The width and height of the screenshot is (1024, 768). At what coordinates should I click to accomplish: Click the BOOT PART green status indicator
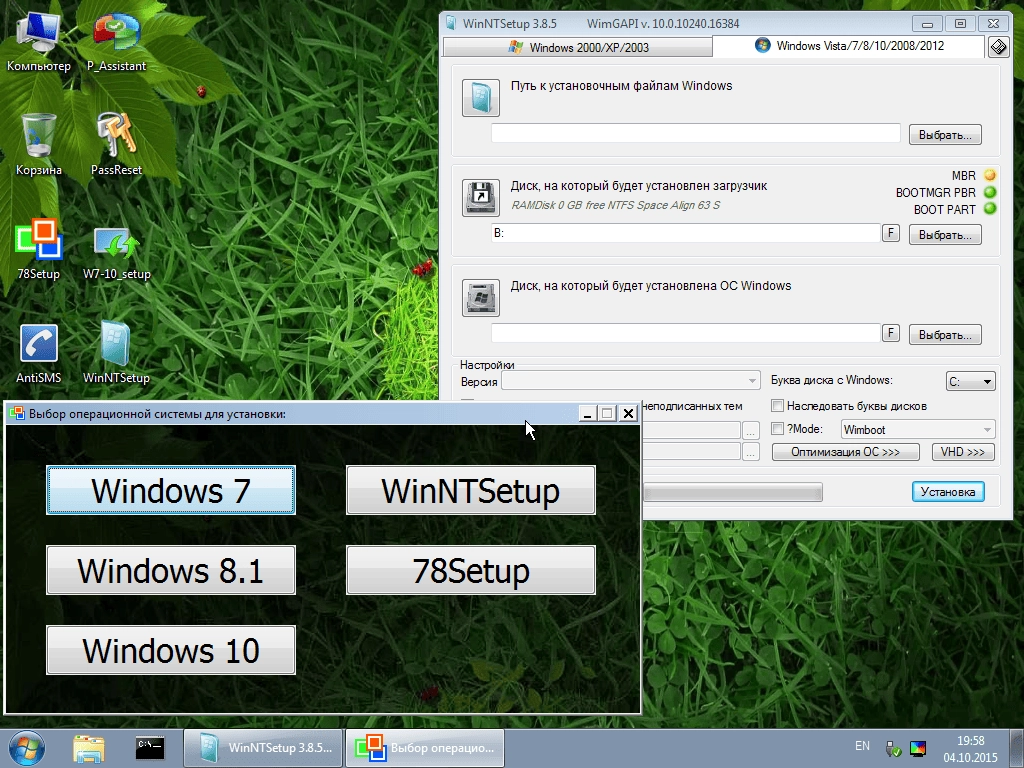(990, 209)
